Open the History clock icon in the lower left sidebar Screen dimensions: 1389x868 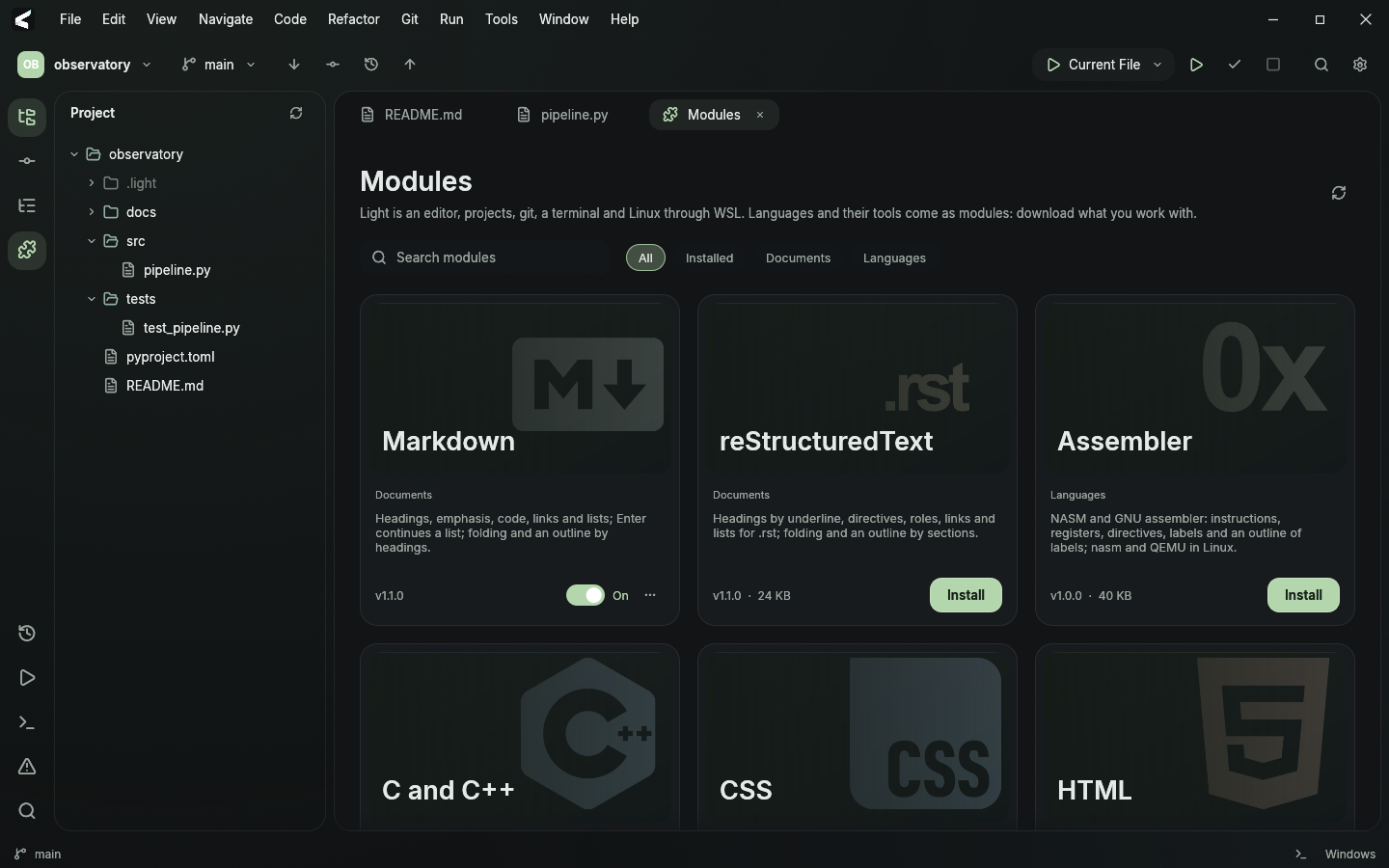click(x=27, y=634)
